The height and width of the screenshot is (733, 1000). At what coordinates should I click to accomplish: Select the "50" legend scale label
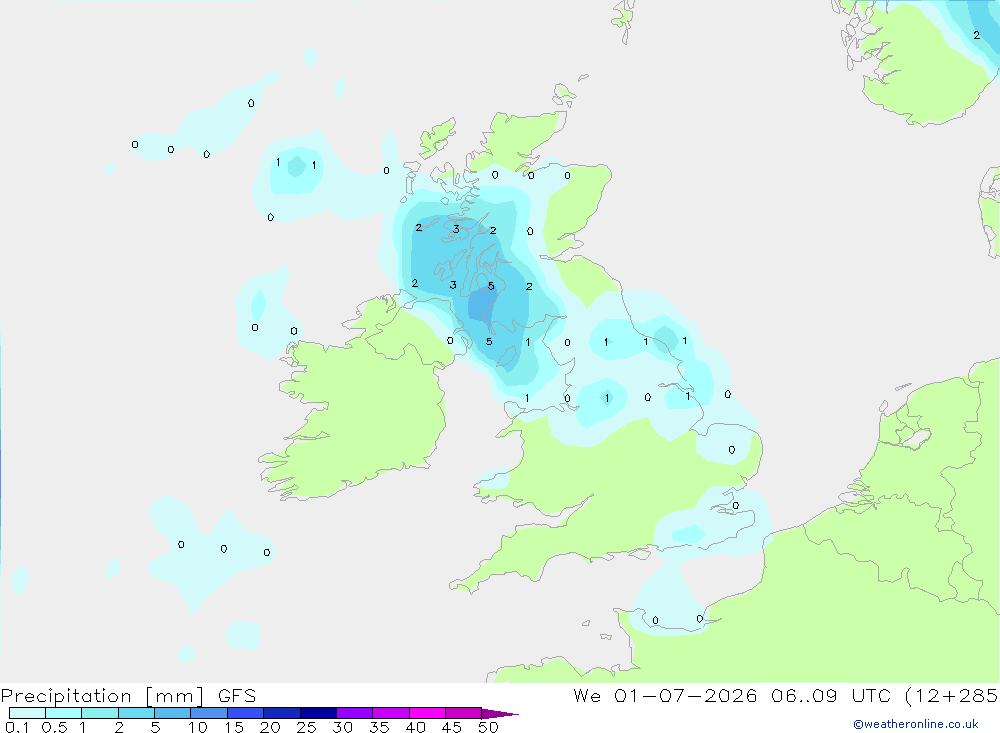point(488,727)
